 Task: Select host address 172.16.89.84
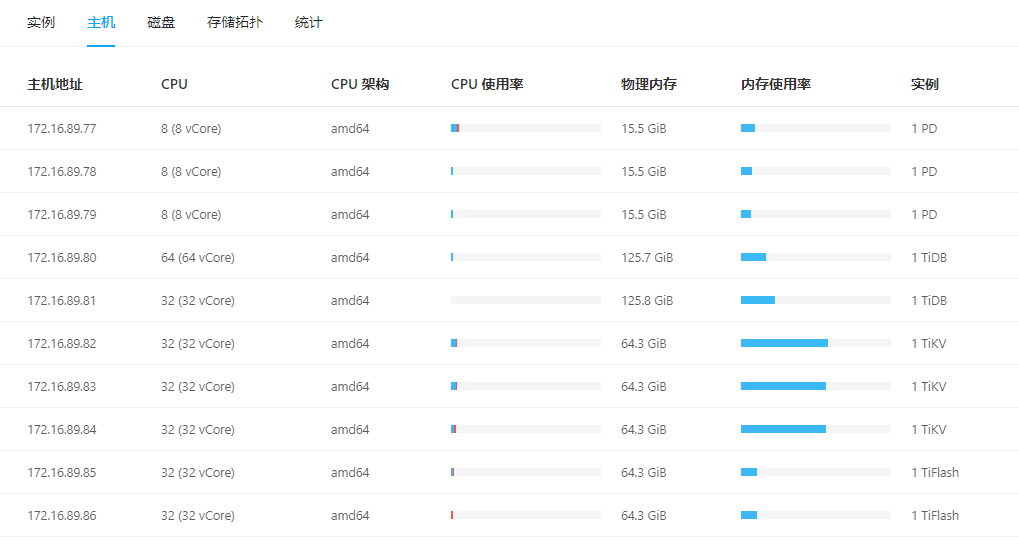click(x=62, y=429)
